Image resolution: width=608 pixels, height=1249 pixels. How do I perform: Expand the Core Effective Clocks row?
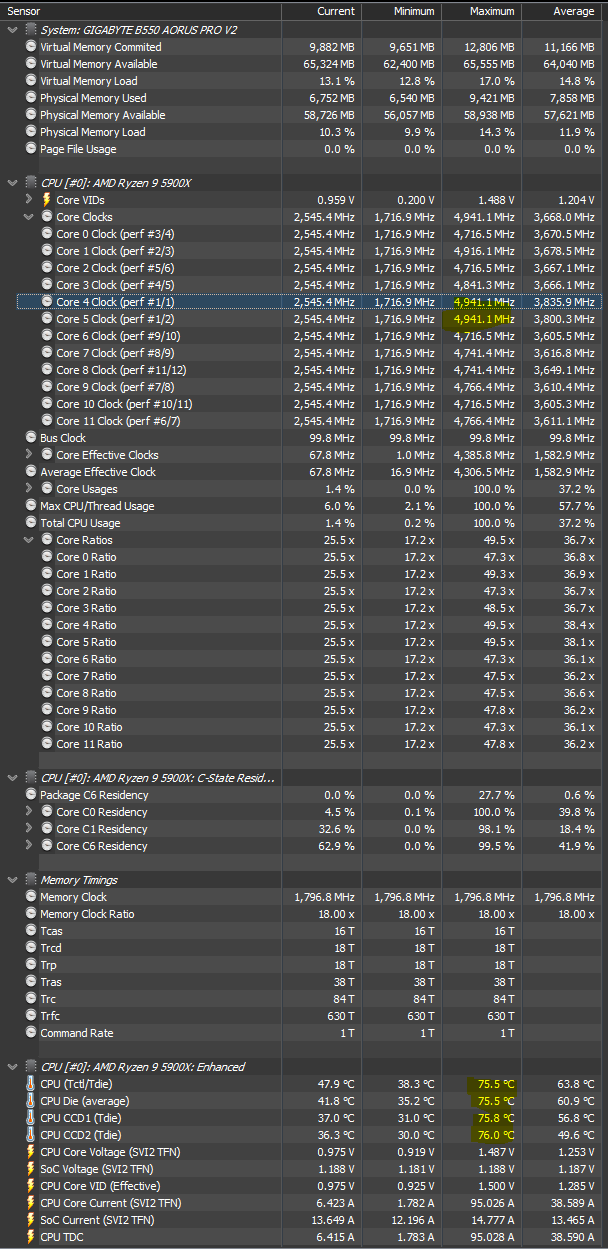point(29,455)
